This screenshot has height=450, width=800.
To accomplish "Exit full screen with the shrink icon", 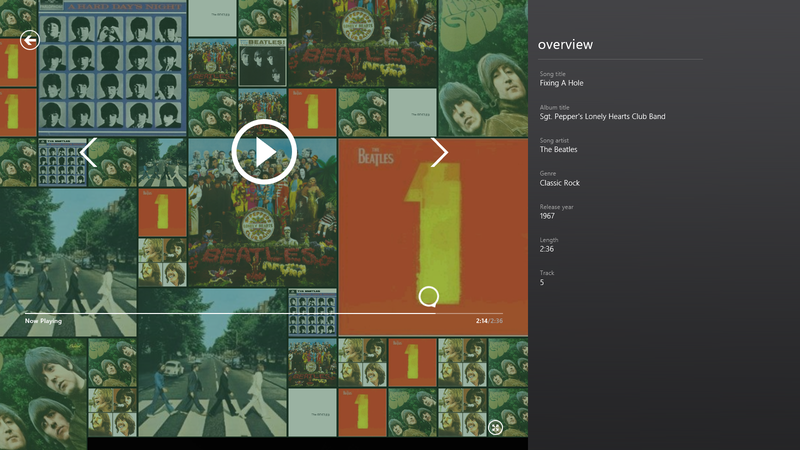I will 495,428.
